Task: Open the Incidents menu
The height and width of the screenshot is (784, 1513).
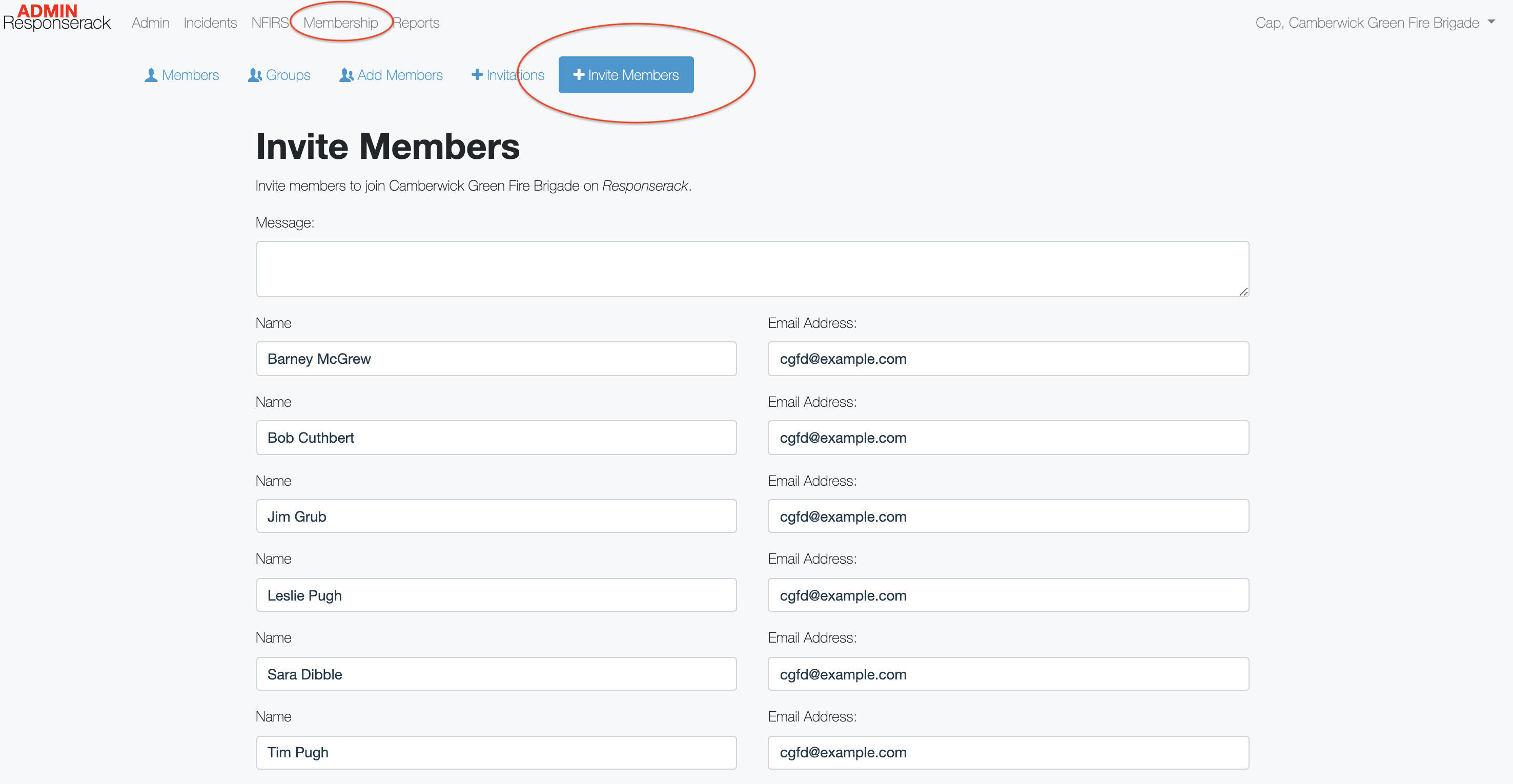Action: [x=210, y=23]
